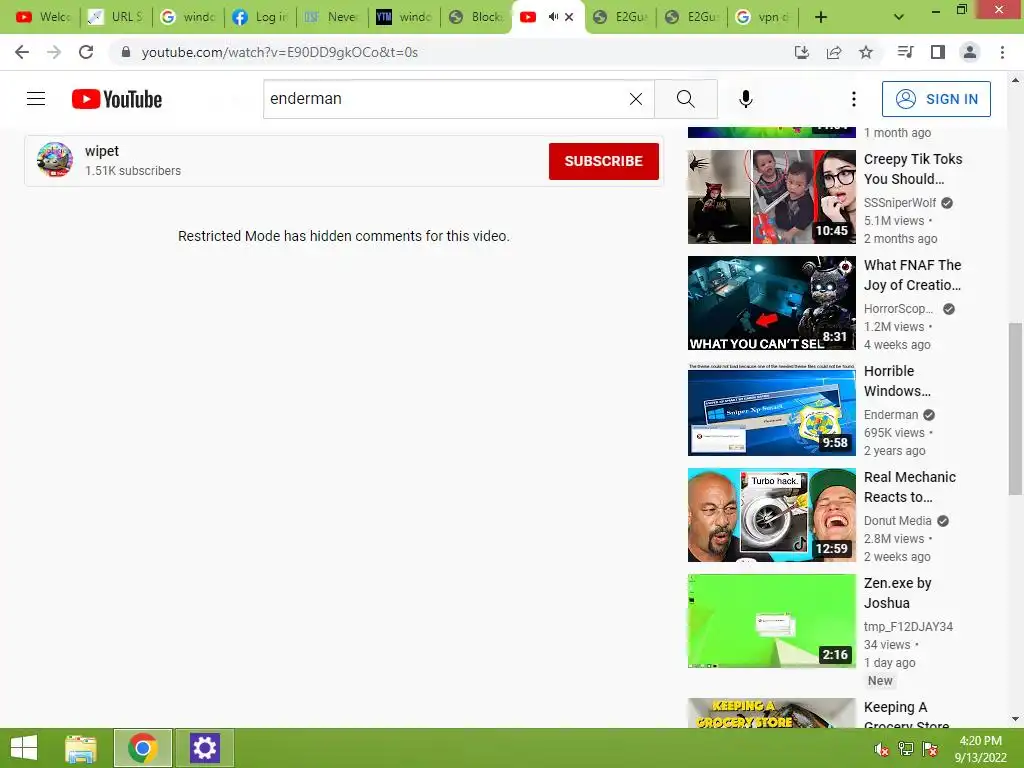Go back with browser back arrow
This screenshot has width=1024, height=768.
(x=22, y=52)
